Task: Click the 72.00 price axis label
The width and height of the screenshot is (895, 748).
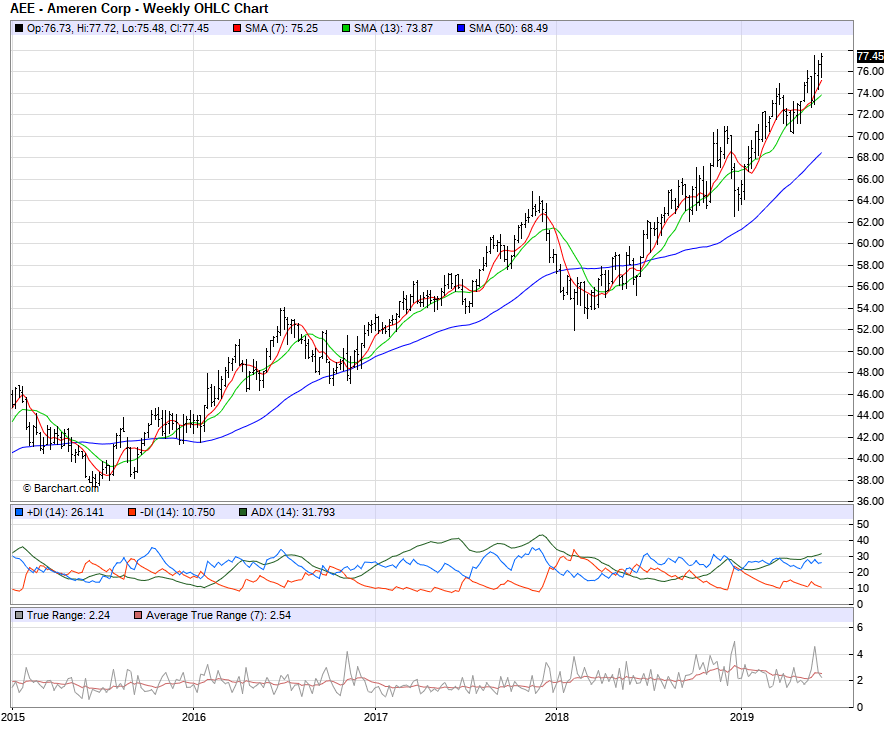Action: (870, 114)
